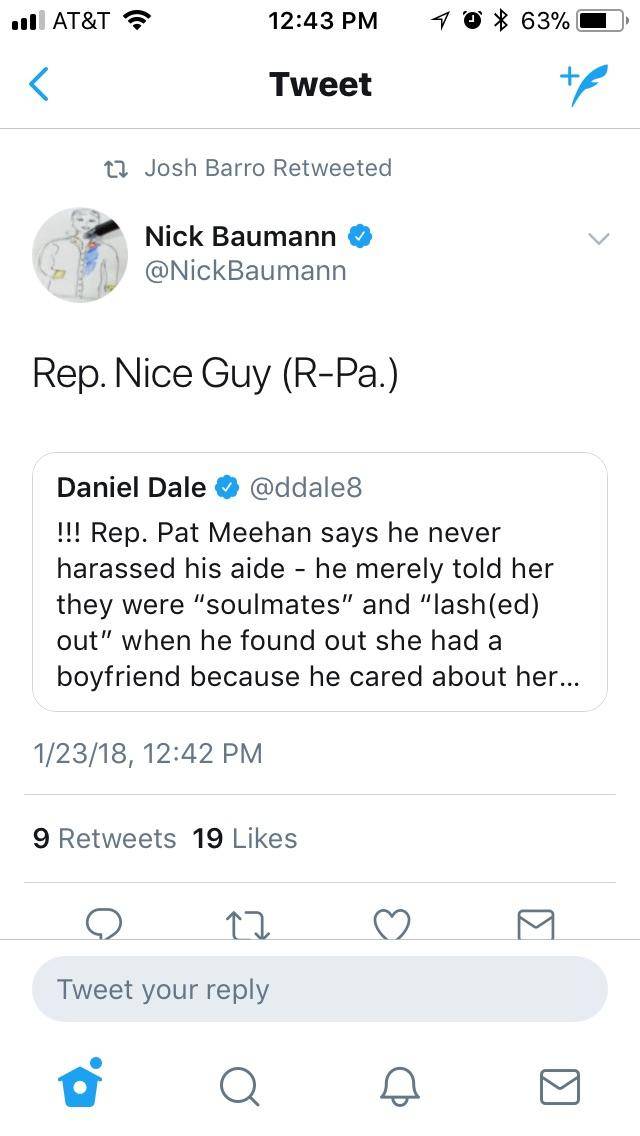Retweet using the retweet arrows icon

249,924
